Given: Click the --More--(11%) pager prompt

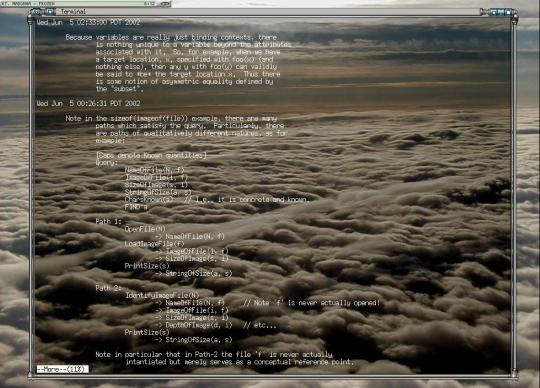Looking at the screenshot, I should coord(62,369).
